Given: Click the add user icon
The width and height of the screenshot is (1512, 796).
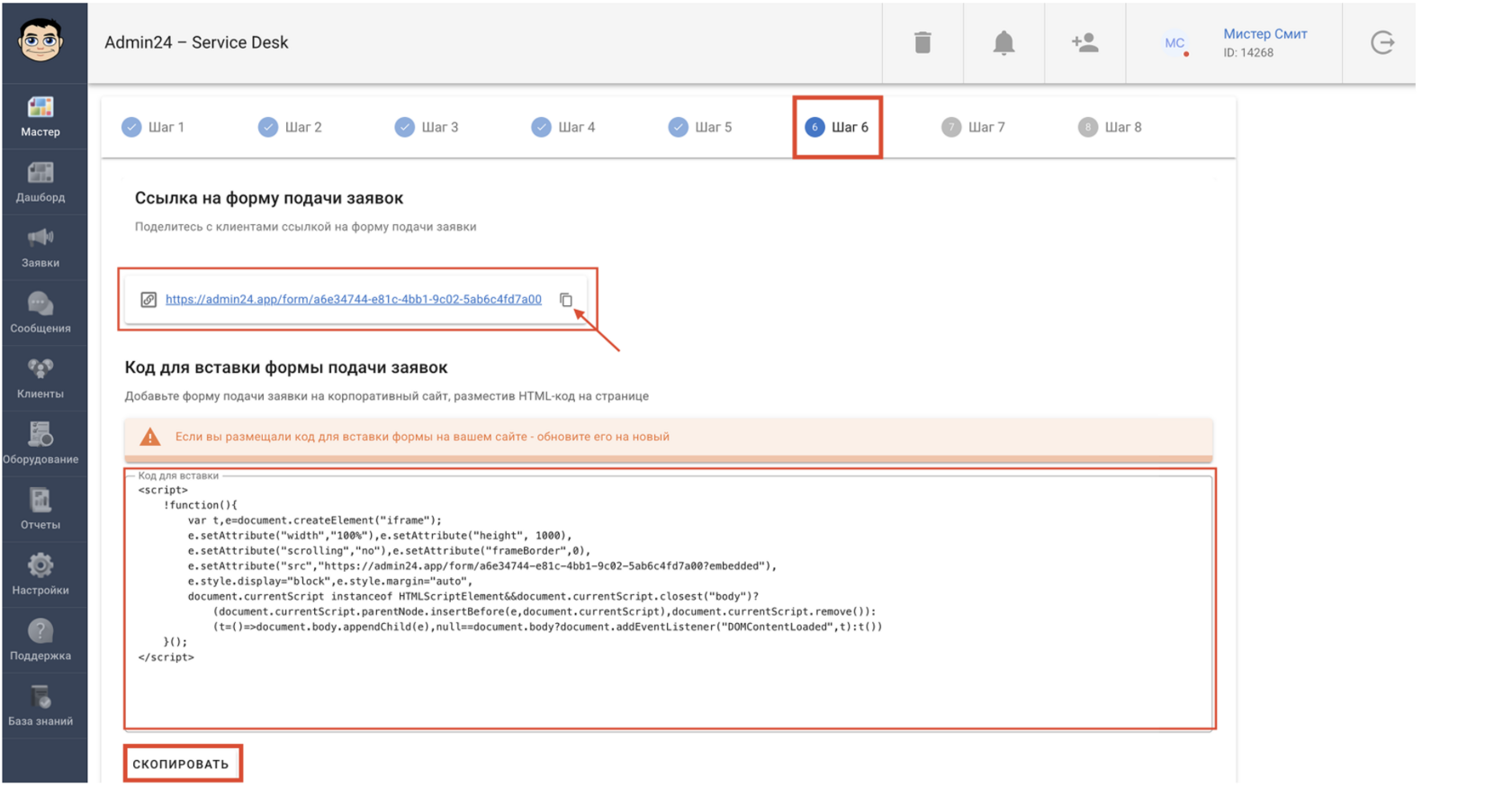Looking at the screenshot, I should click(x=1084, y=42).
